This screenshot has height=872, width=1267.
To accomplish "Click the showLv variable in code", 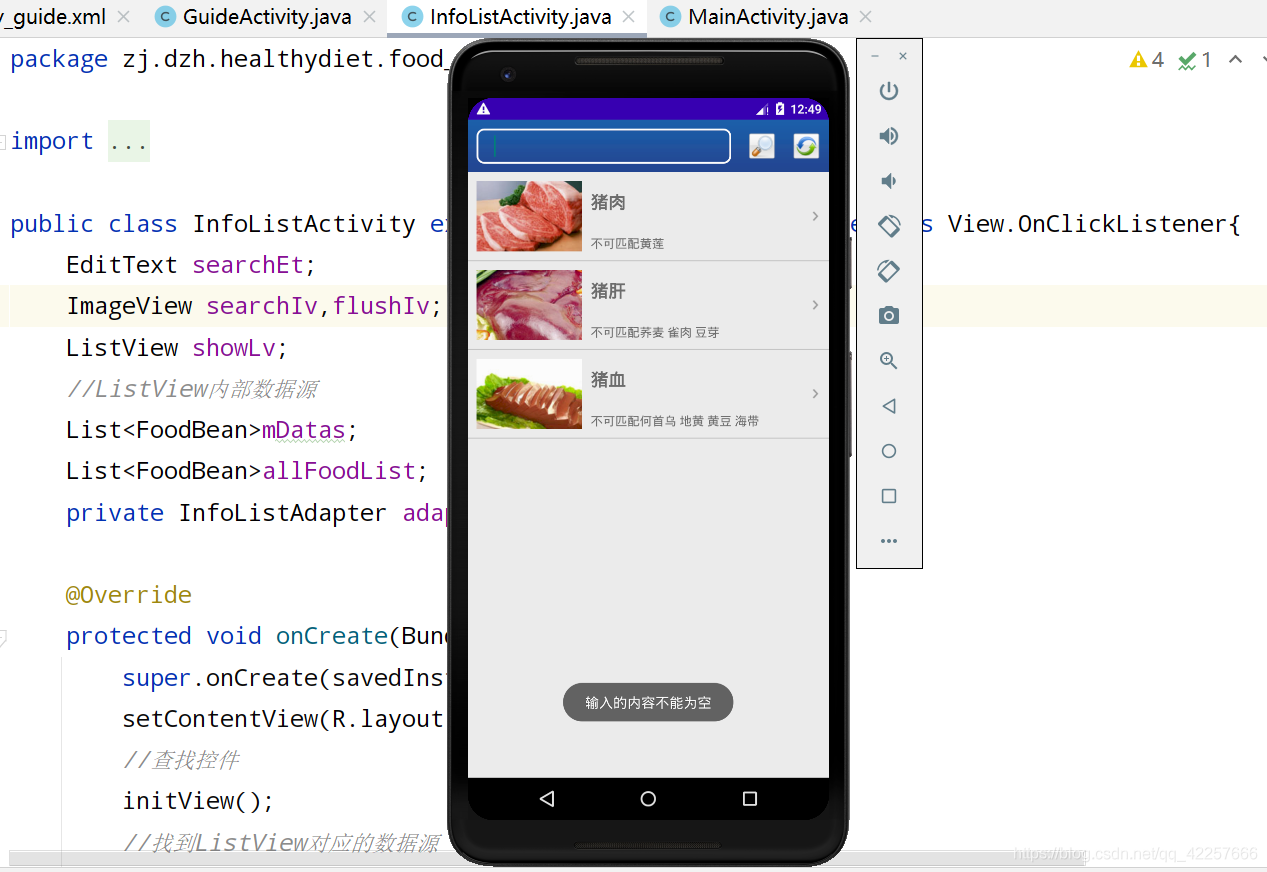I will click(x=233, y=348).
